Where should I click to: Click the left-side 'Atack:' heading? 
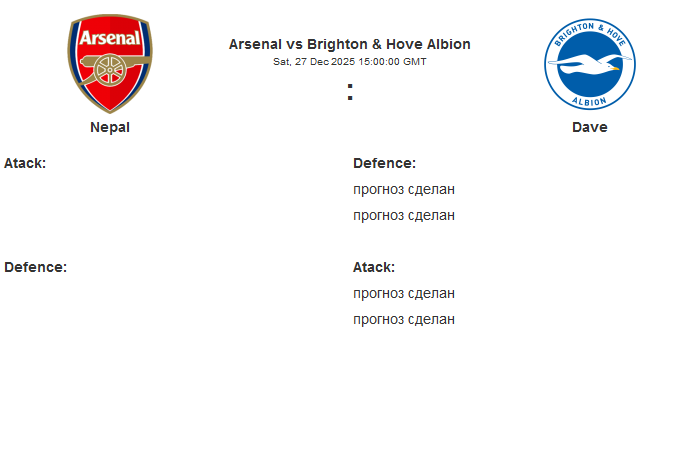tap(25, 163)
